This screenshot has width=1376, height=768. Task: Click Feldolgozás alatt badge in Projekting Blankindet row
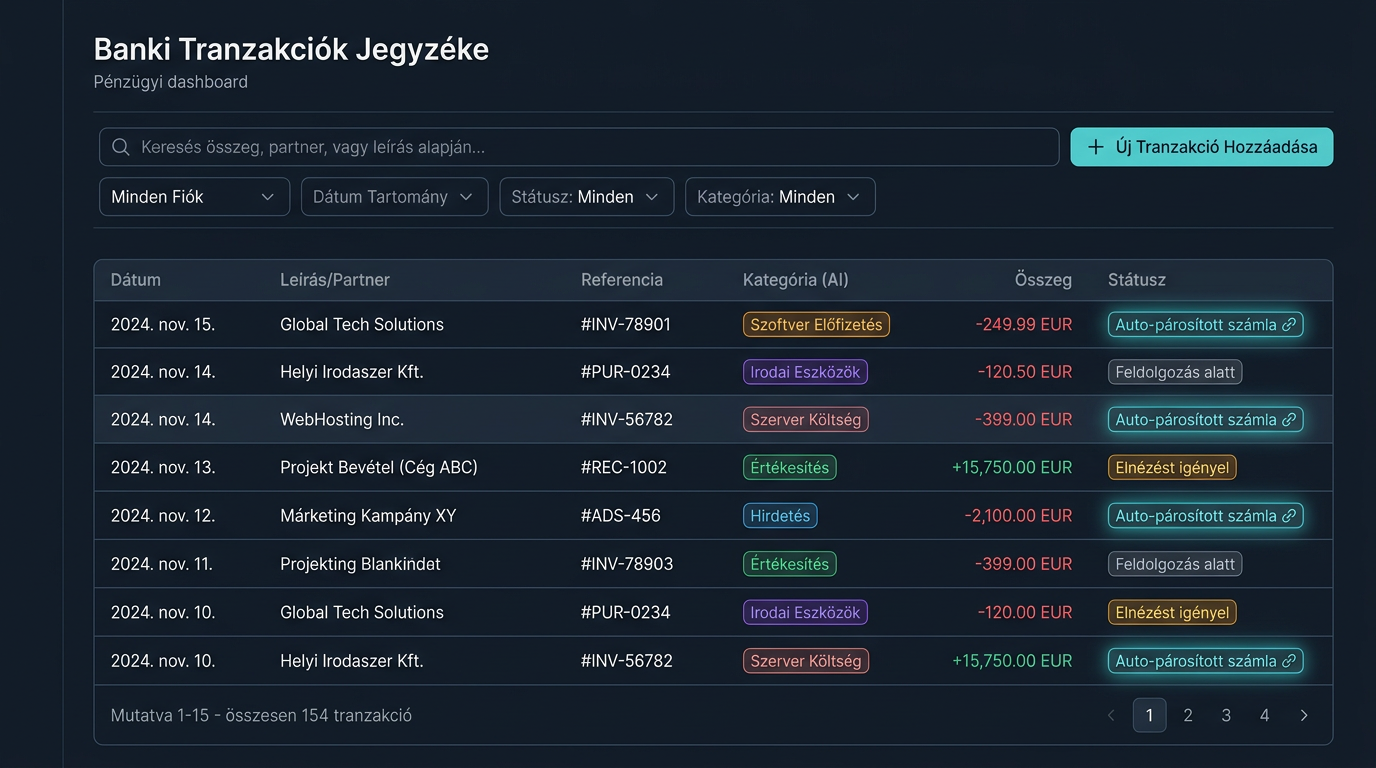click(1175, 564)
